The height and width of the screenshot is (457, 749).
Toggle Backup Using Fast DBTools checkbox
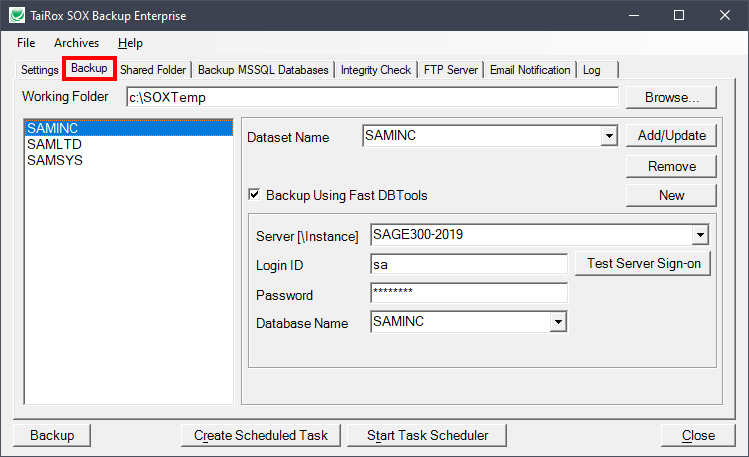tap(254, 195)
